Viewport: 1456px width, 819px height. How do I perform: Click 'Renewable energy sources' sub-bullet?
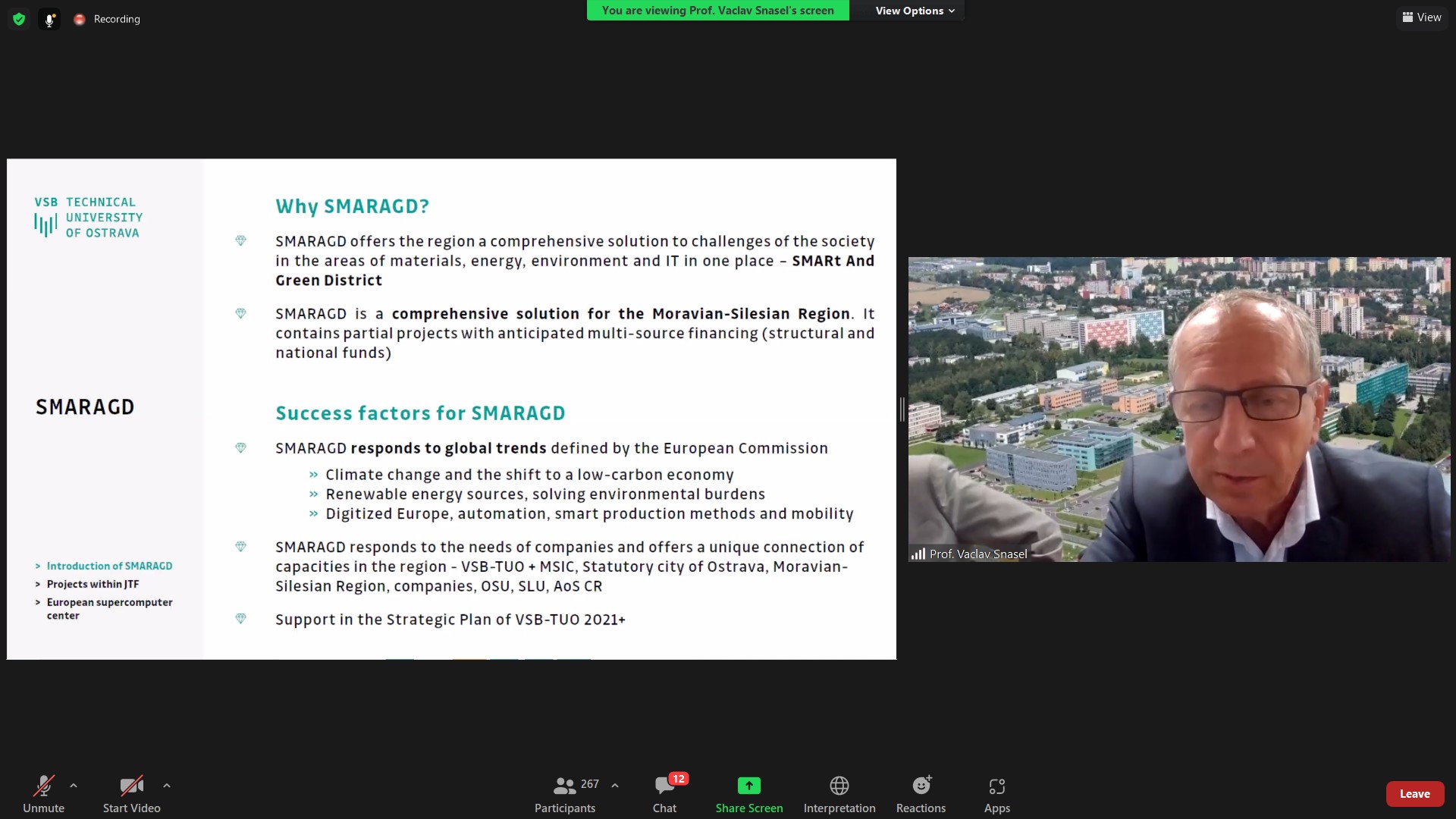click(x=545, y=494)
